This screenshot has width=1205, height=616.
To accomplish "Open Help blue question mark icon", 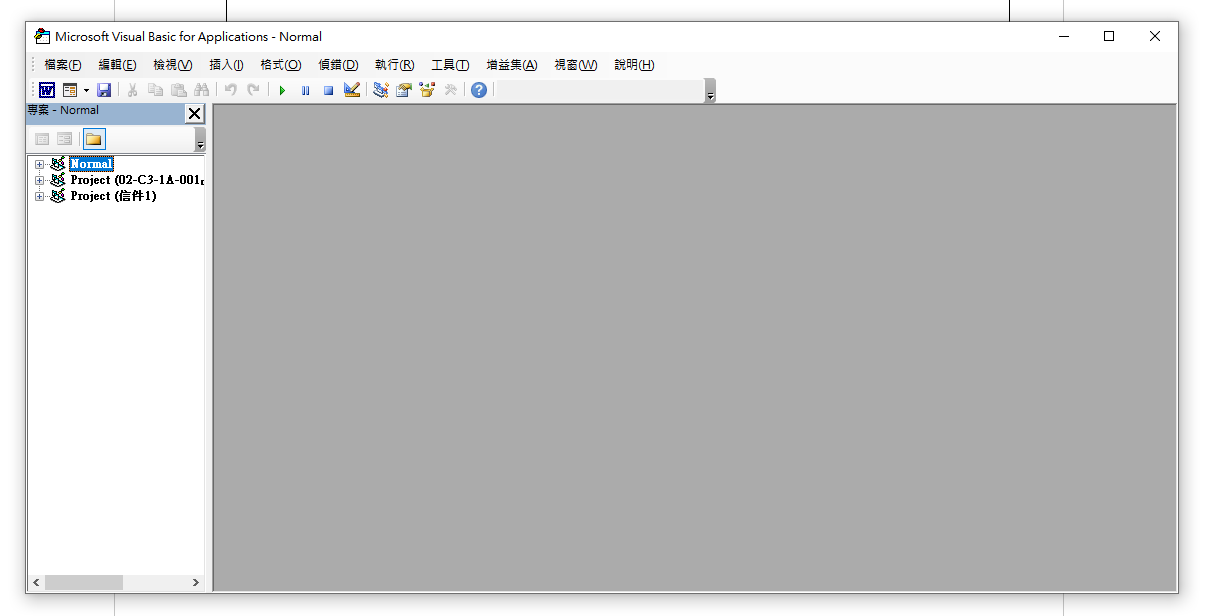I will click(479, 90).
